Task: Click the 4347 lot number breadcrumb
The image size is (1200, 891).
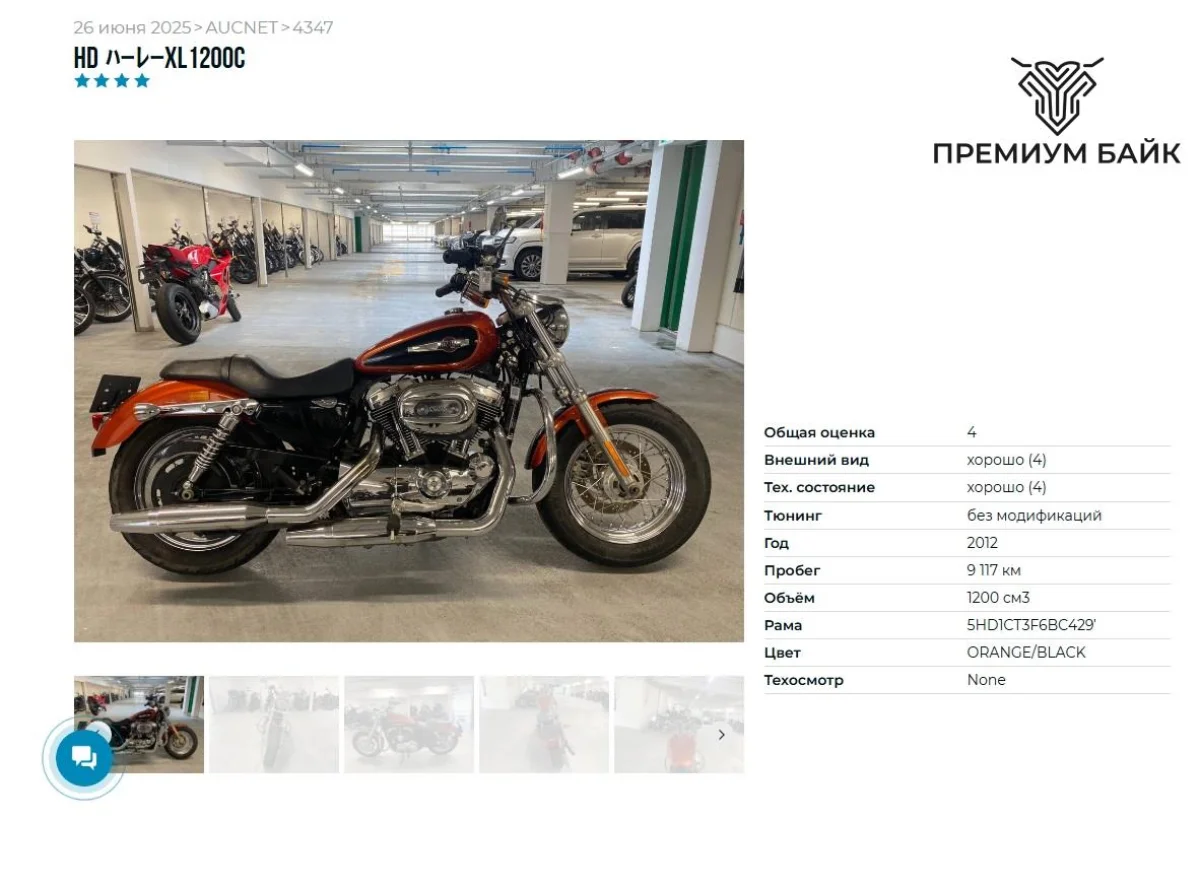Action: pyautogui.click(x=313, y=28)
